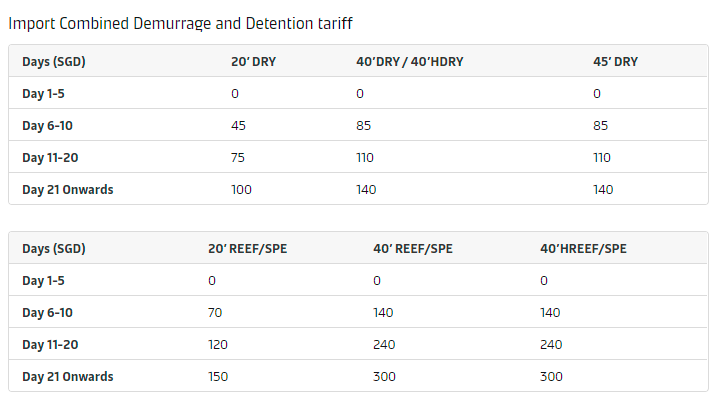Select the 120 value under 20' REEF/SPE
Image resolution: width=719 pixels, height=403 pixels.
pos(218,345)
